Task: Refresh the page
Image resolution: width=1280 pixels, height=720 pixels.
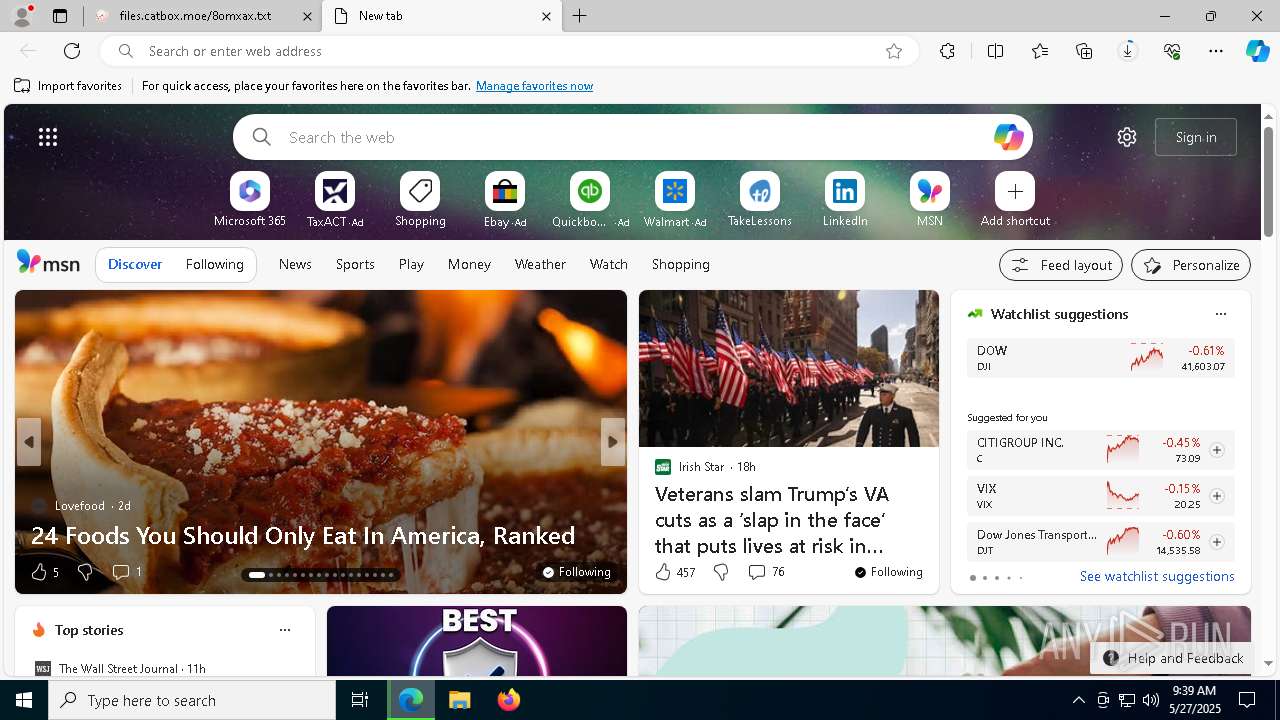Action: (72, 51)
